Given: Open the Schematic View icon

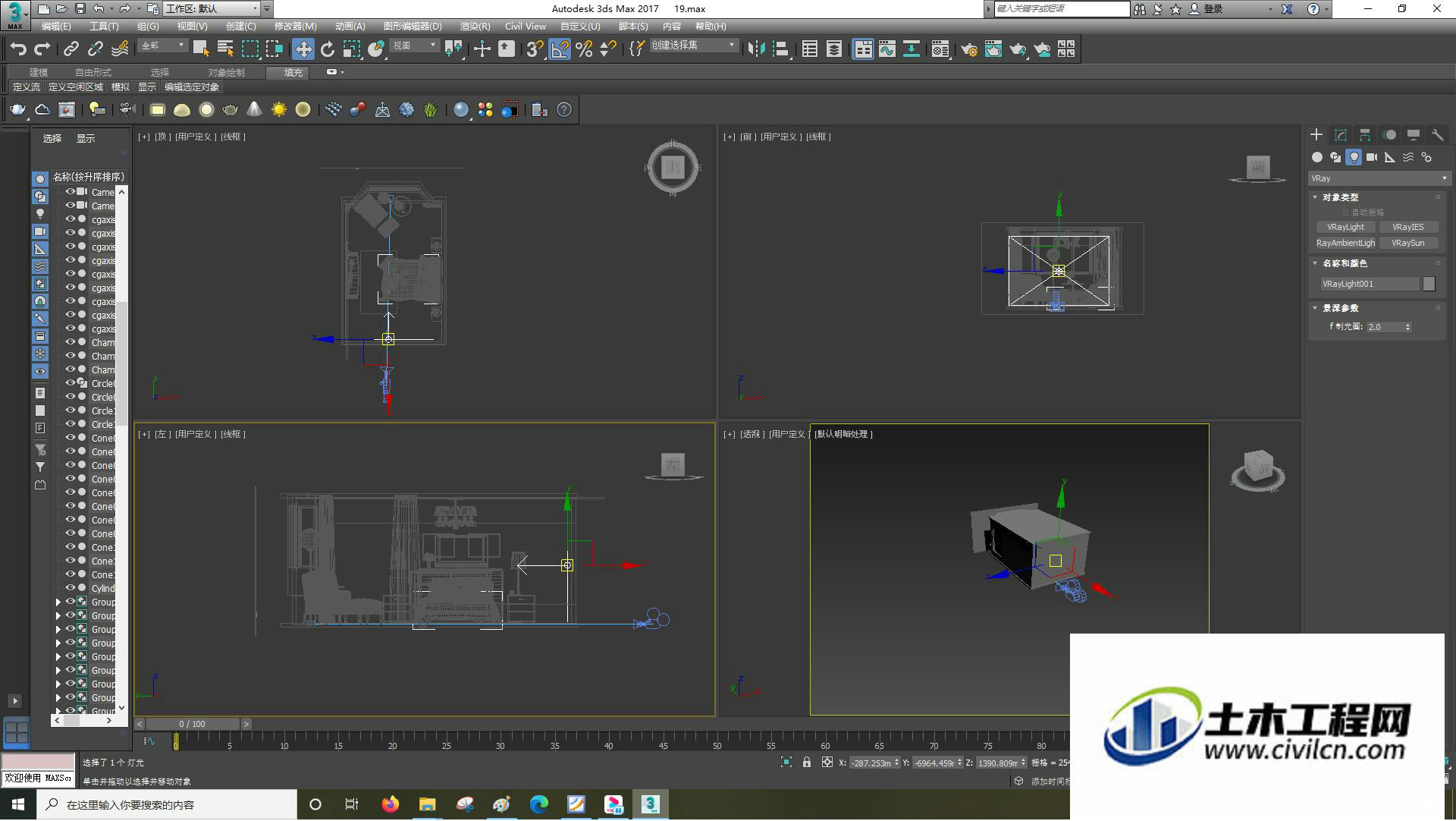Looking at the screenshot, I should [912, 49].
